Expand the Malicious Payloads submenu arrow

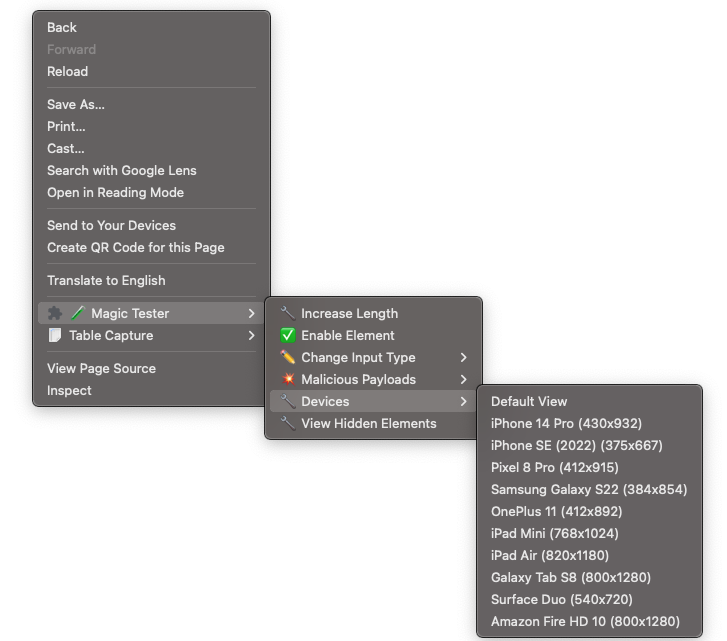pyautogui.click(x=463, y=379)
